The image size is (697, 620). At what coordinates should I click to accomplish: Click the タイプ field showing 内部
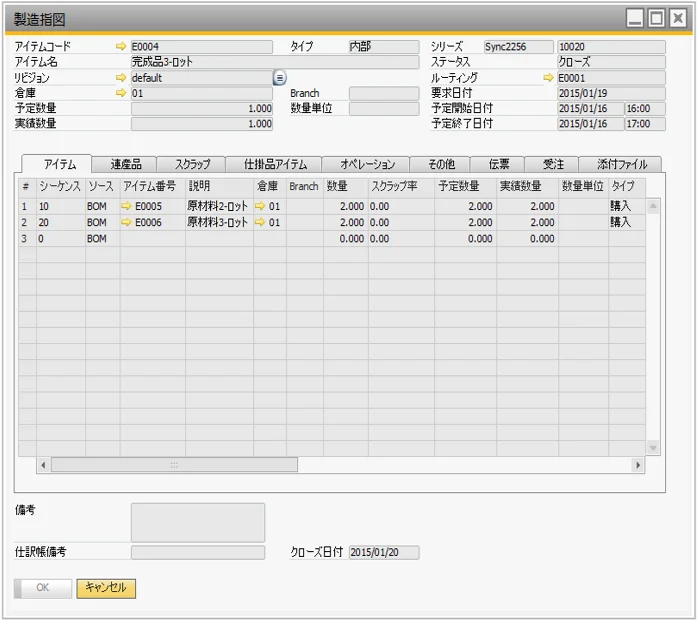tap(384, 47)
